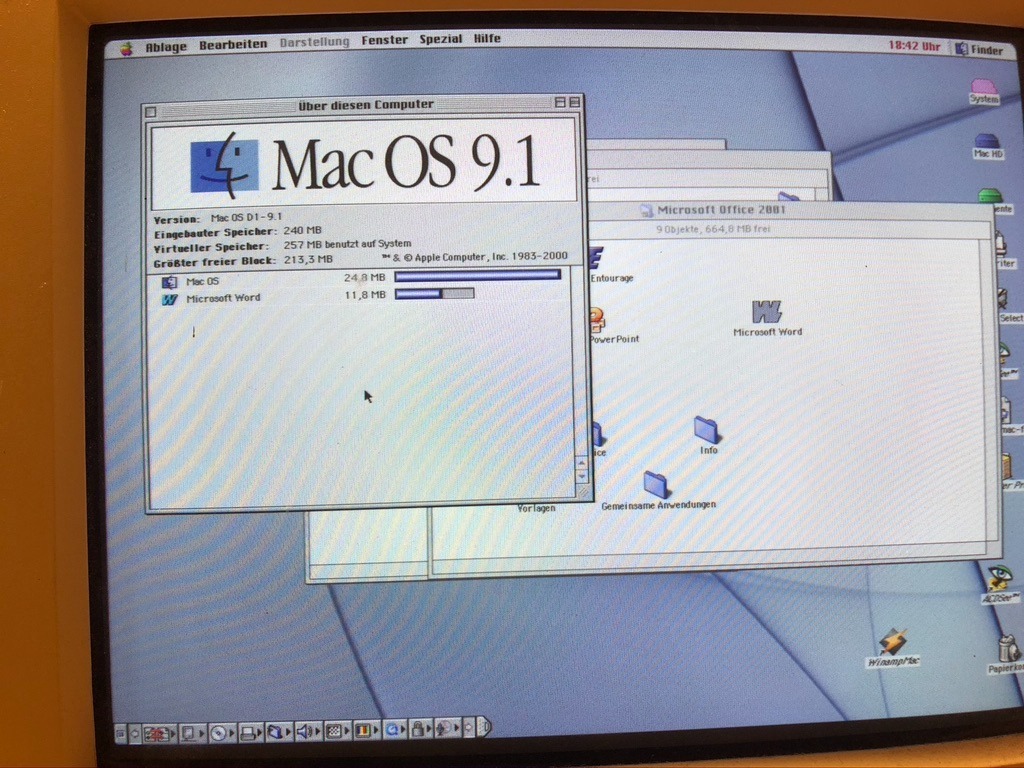Open the Fenster menu

point(385,40)
